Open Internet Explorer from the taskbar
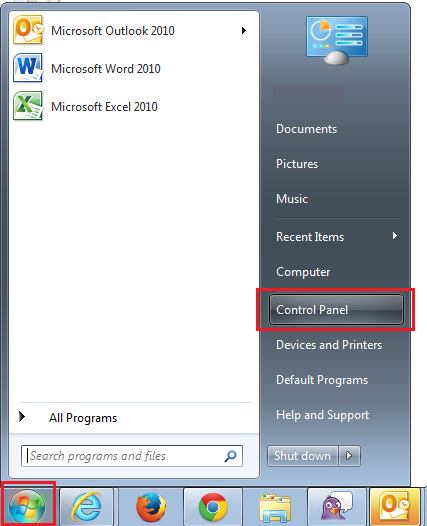The image size is (427, 526). pos(87,507)
